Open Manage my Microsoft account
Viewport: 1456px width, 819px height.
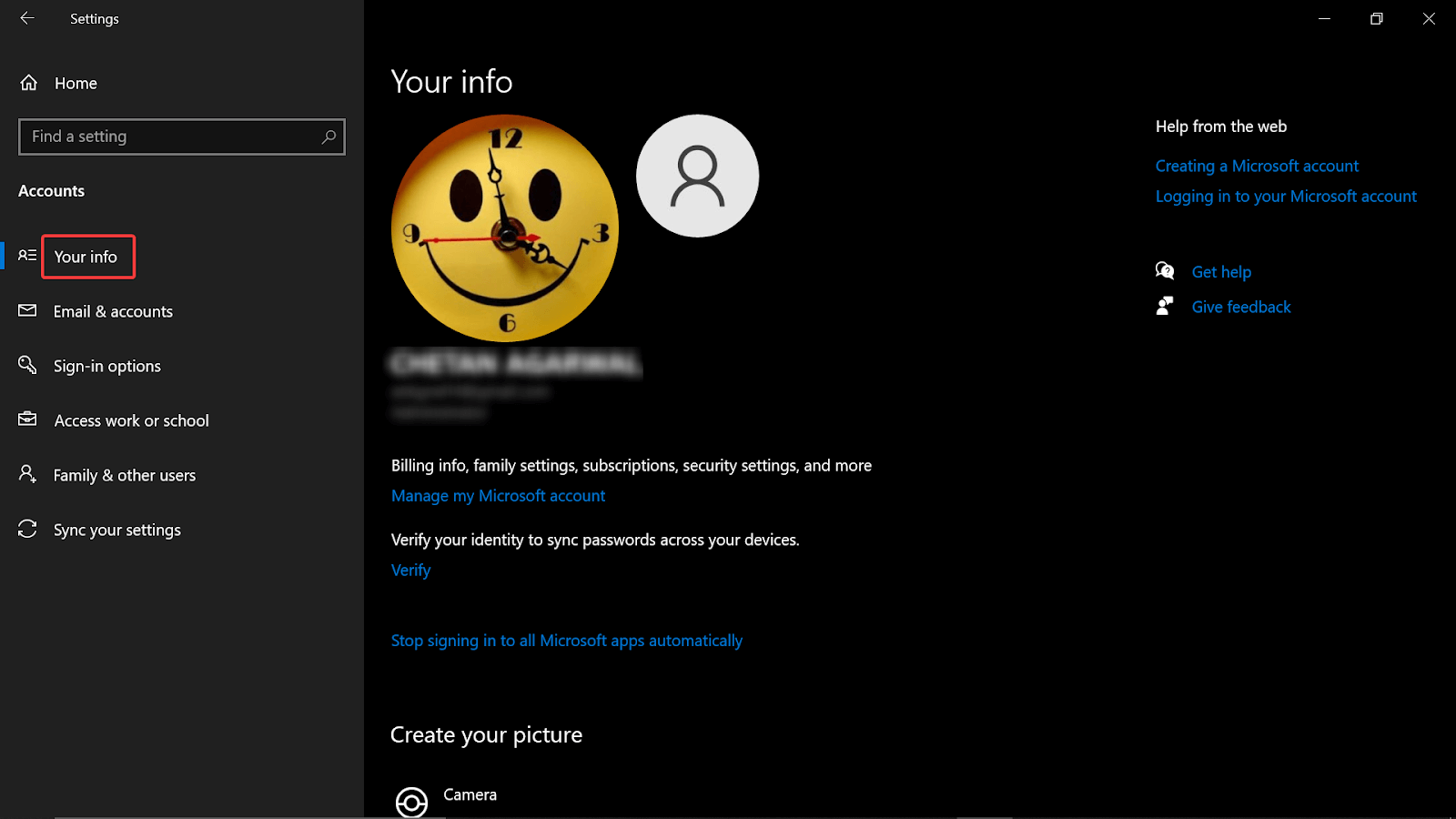499,495
